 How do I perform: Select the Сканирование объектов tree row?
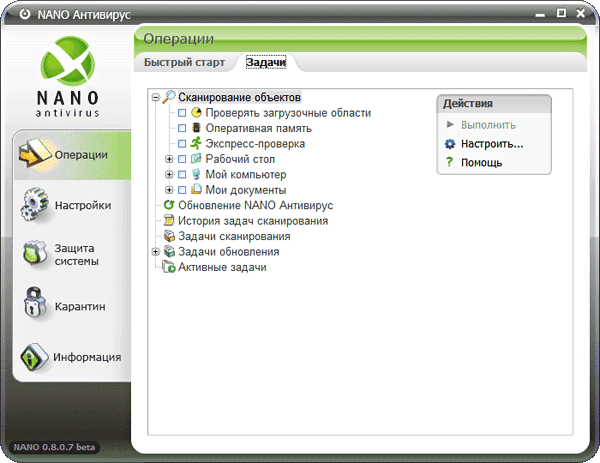pyautogui.click(x=240, y=97)
